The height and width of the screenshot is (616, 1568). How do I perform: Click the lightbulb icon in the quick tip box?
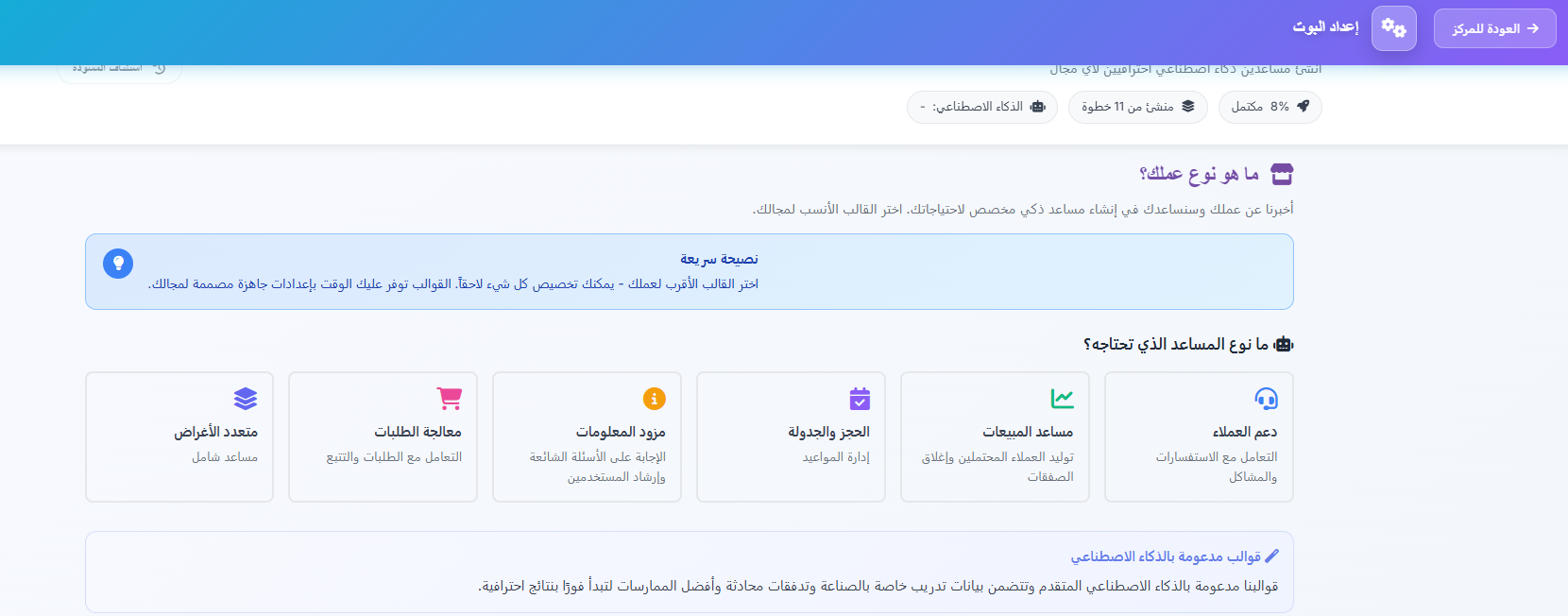118,264
